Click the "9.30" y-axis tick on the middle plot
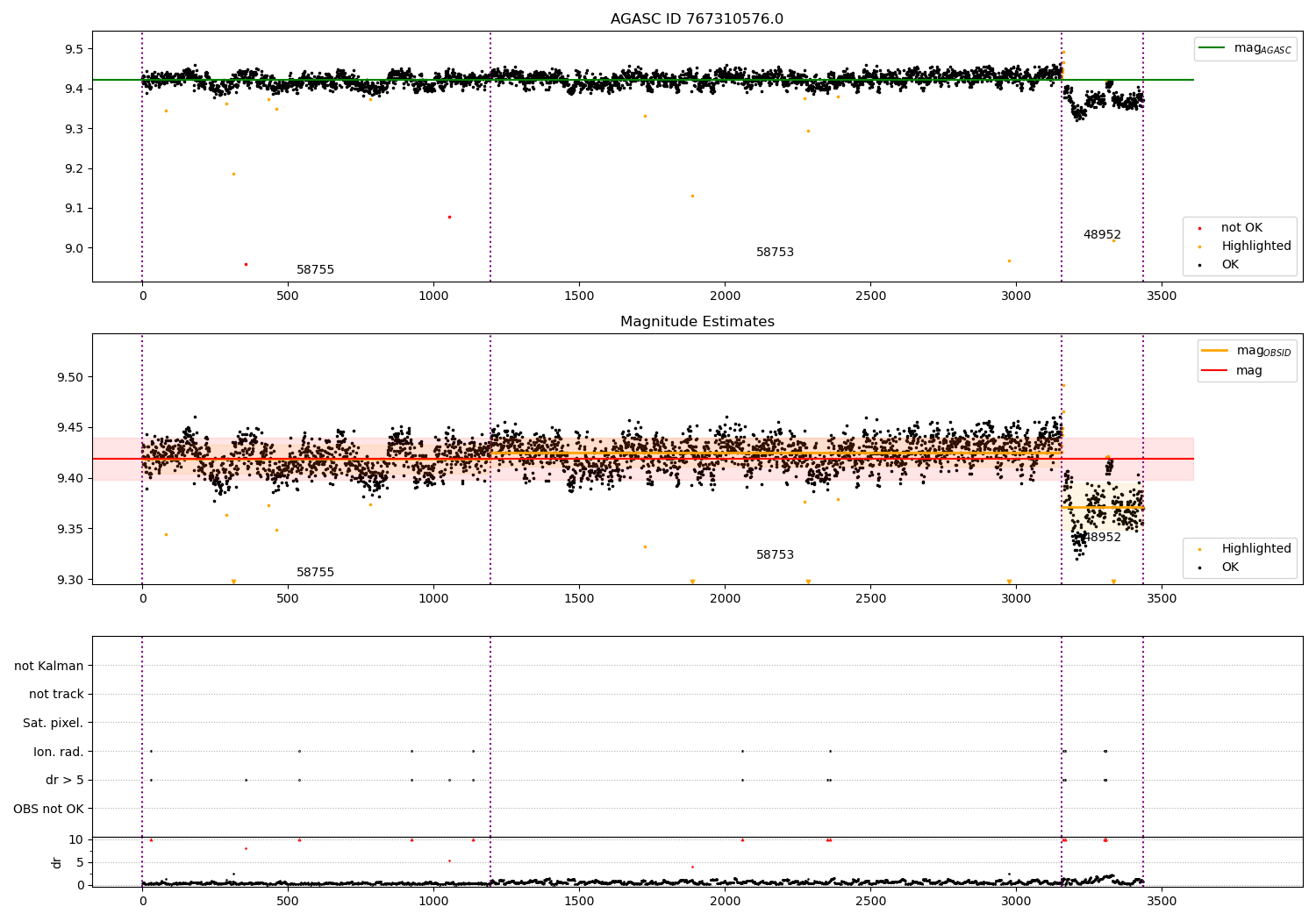This screenshot has width=1316, height=921. click(70, 580)
